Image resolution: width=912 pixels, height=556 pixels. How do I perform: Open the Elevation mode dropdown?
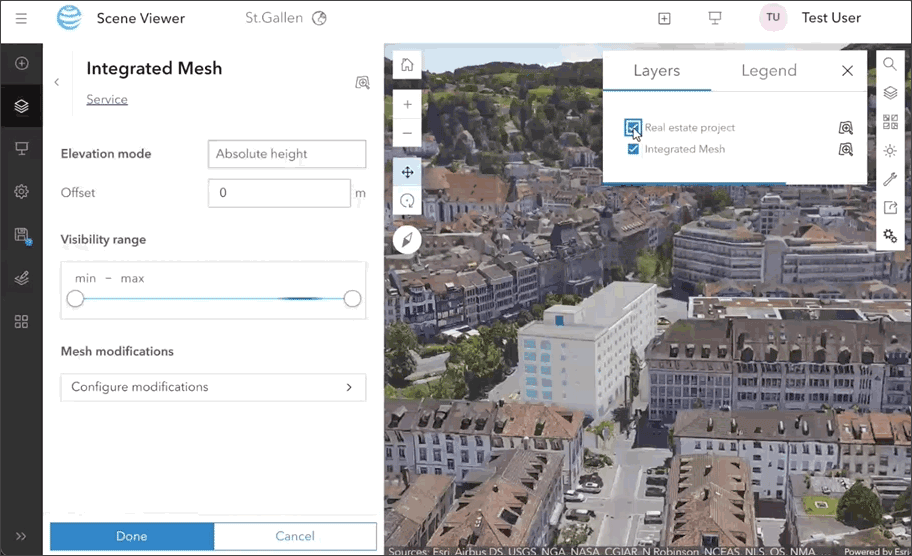pyautogui.click(x=287, y=154)
